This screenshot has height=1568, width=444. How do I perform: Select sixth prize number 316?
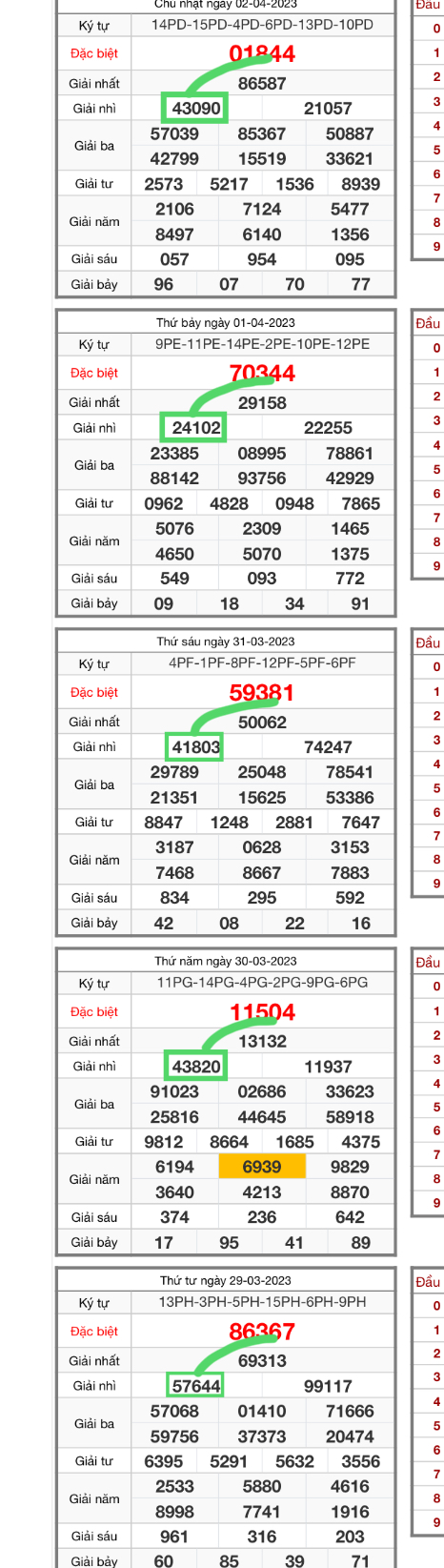click(x=262, y=1537)
